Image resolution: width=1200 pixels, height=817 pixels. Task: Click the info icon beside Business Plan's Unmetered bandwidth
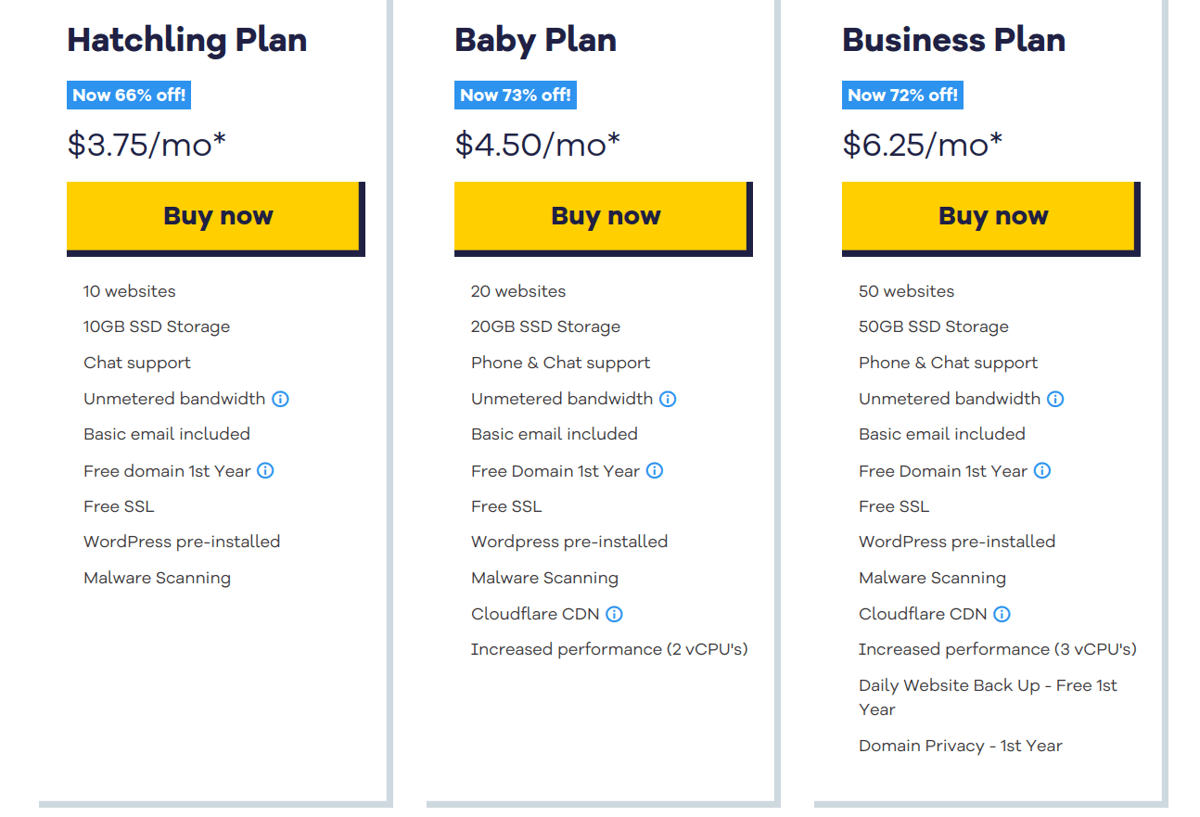coord(1055,398)
